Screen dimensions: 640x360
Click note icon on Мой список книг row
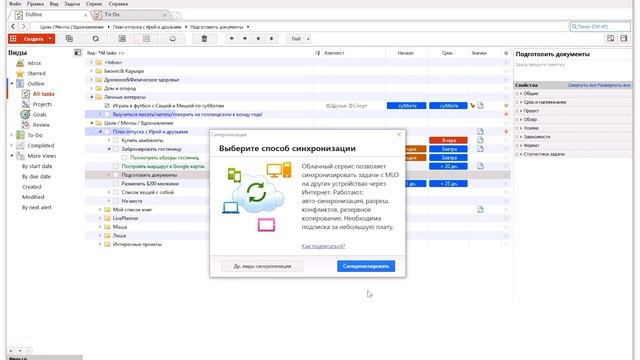point(480,209)
